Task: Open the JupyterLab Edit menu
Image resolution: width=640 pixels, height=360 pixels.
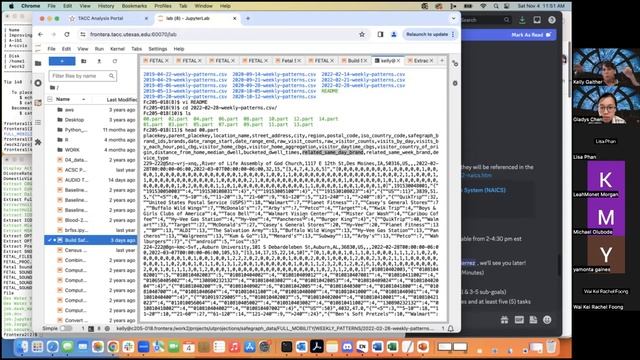Action: click(x=66, y=49)
